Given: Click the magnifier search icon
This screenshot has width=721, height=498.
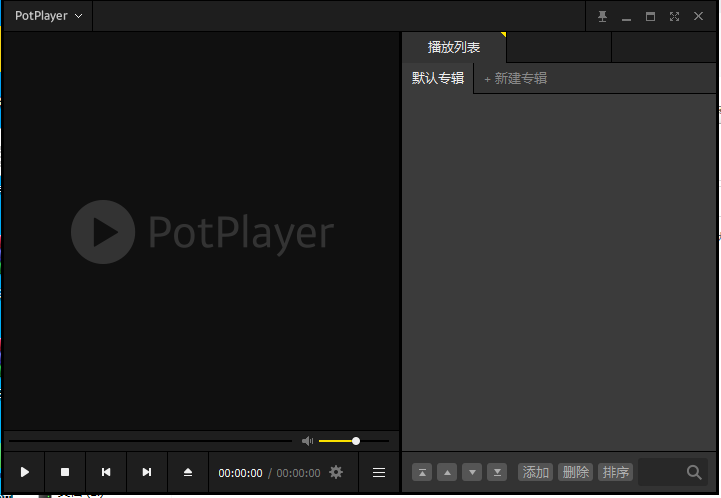Looking at the screenshot, I should point(694,472).
